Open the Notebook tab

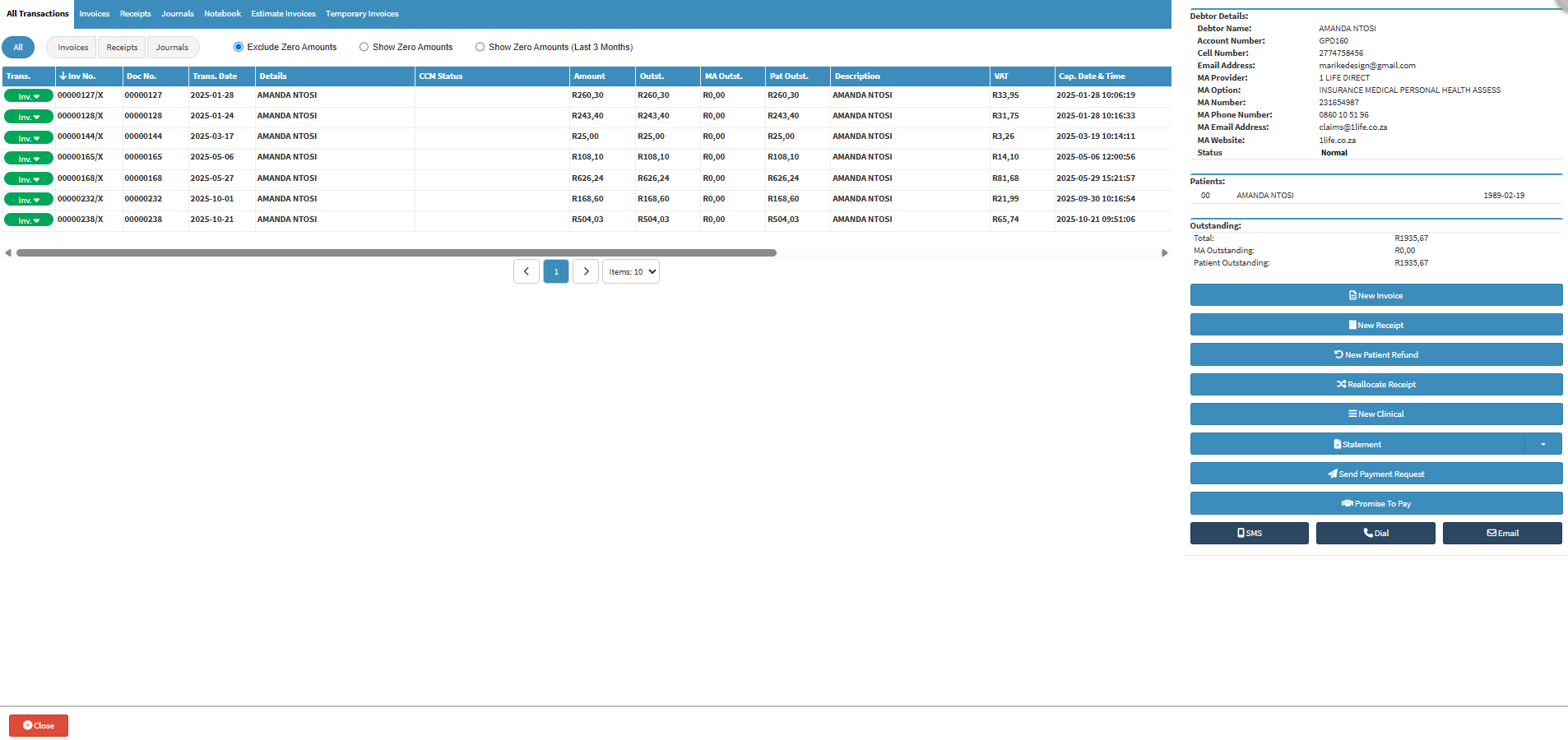click(222, 14)
